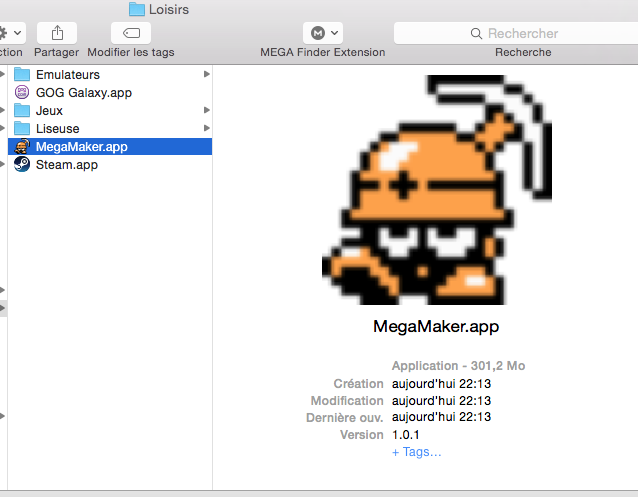
Task: Select GOG Galaxy.app in the list
Action: (x=110, y=92)
